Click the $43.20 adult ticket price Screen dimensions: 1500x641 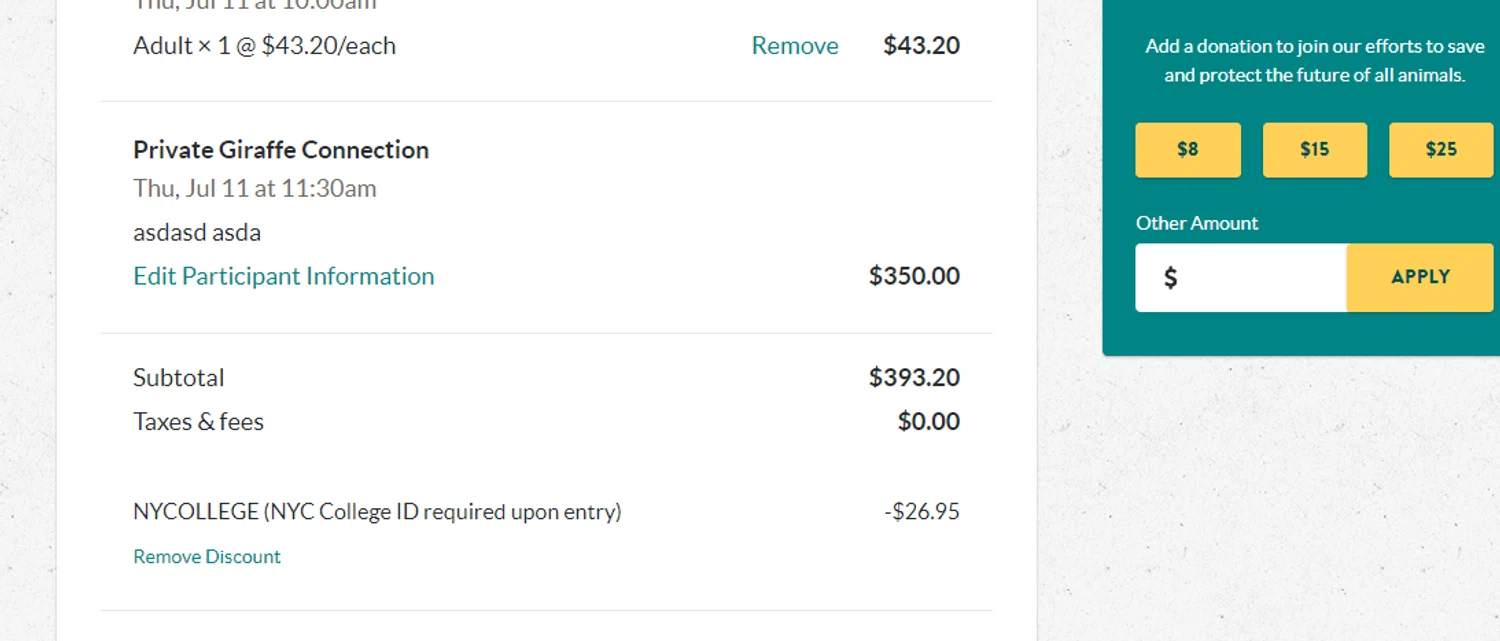coord(921,46)
